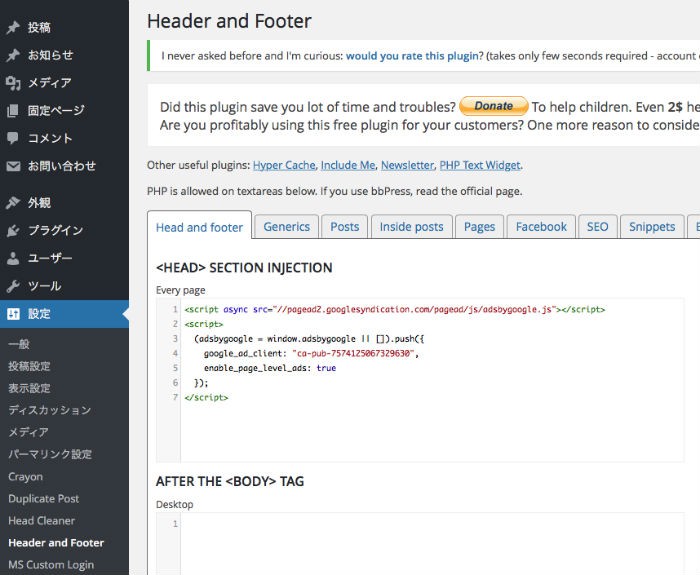This screenshot has height=575, width=700.
Task: Click the wrench icon beside ツール
Action: click(x=13, y=286)
